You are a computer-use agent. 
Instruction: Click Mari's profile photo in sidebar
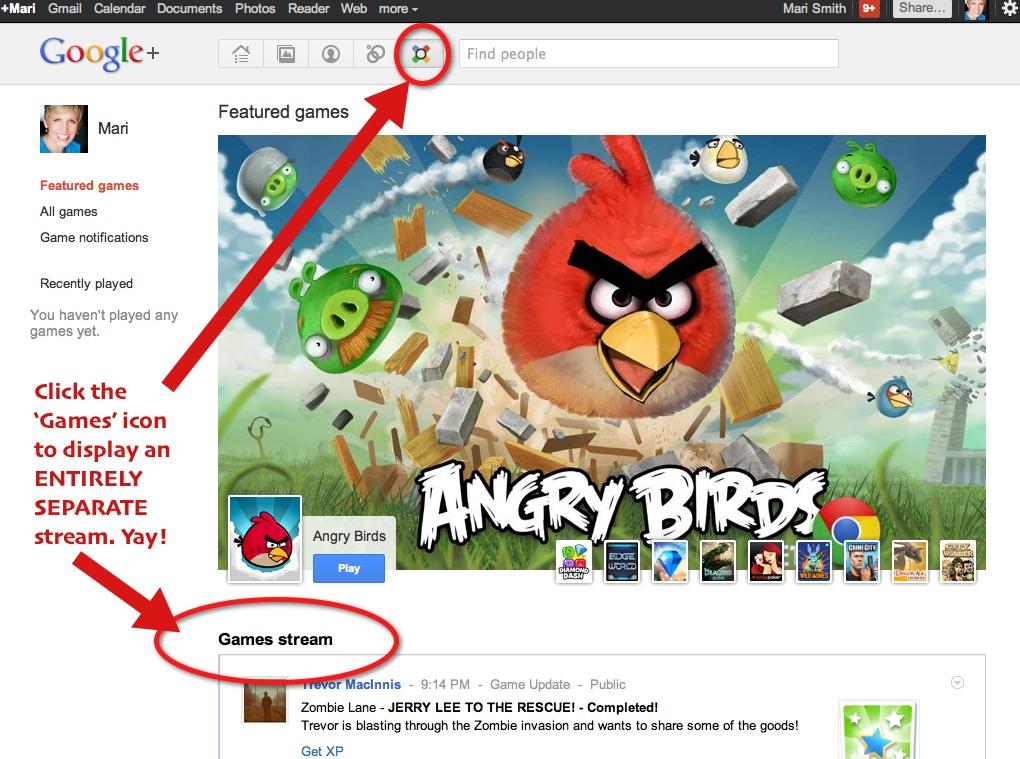64,129
